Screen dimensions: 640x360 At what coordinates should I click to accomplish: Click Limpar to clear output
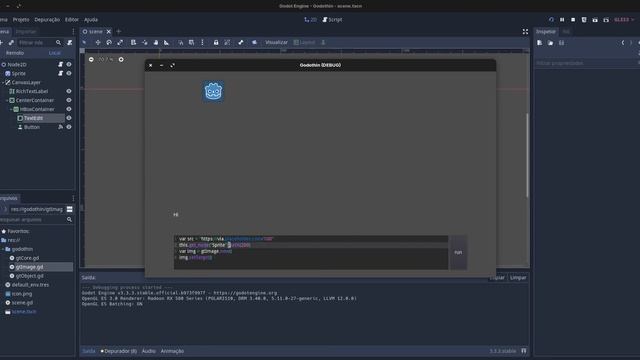[518, 278]
